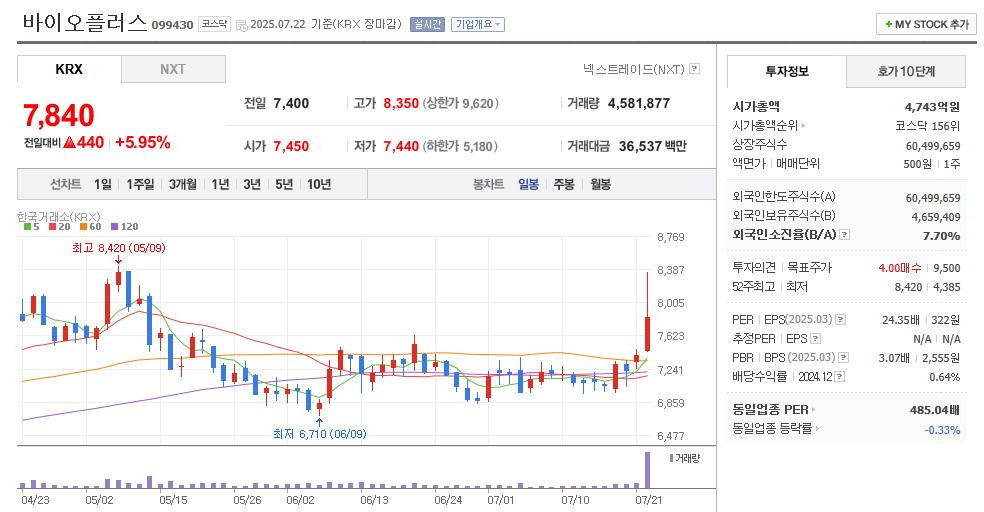Click the calendar icon beside the date
Viewport: 984px width, 512px height.
point(242,25)
